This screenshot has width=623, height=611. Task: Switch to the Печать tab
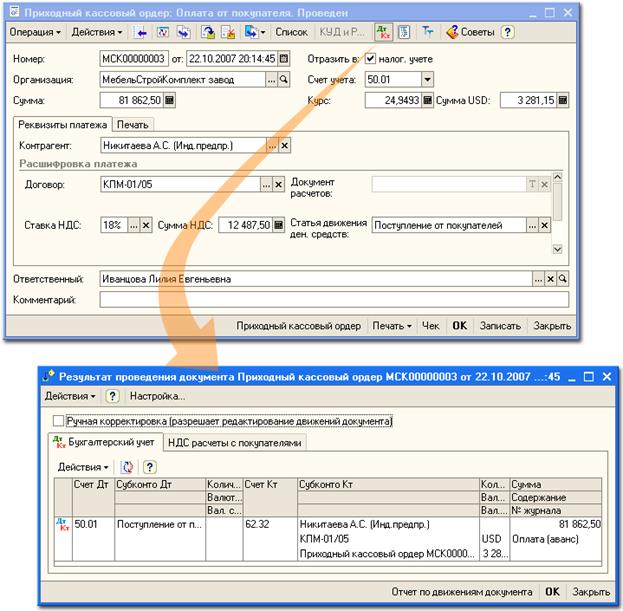(131, 125)
